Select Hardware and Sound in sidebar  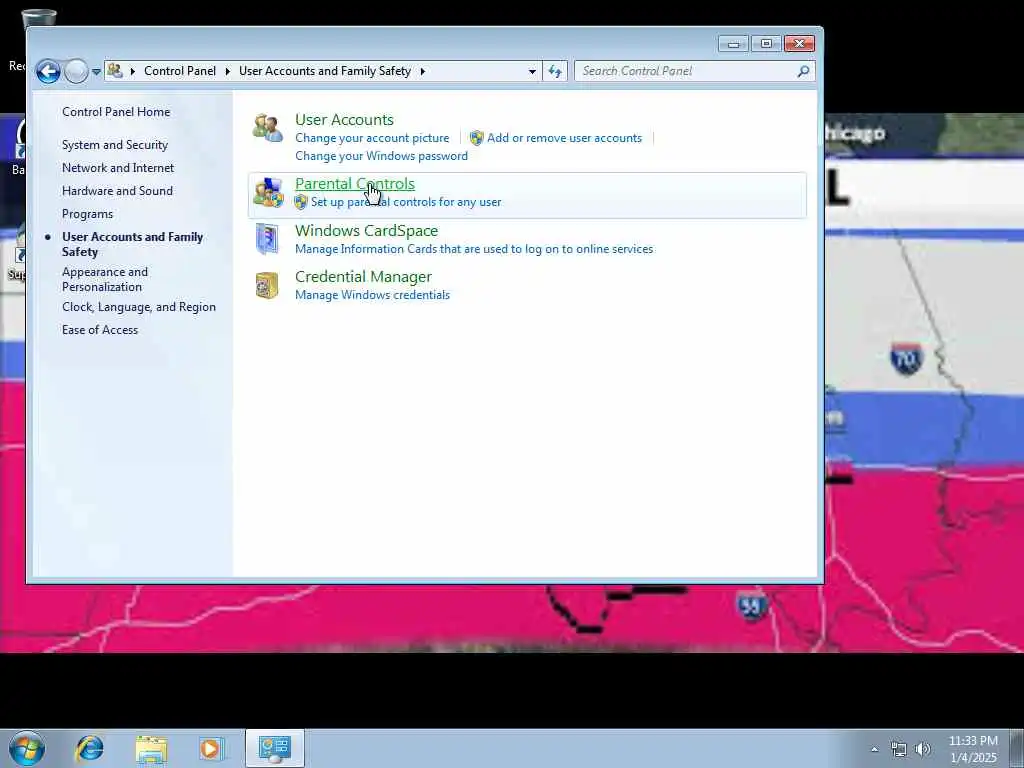(118, 191)
